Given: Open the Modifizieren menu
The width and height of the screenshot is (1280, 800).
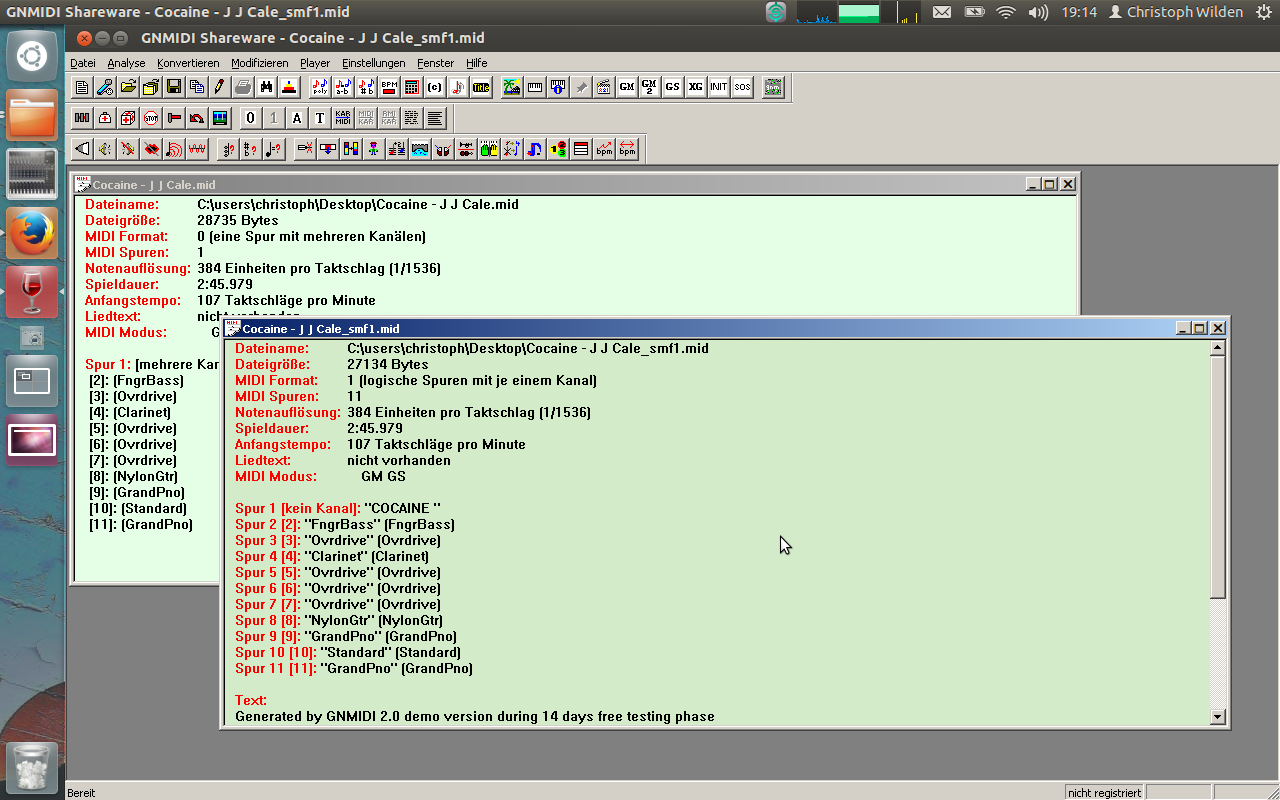Looking at the screenshot, I should 260,63.
